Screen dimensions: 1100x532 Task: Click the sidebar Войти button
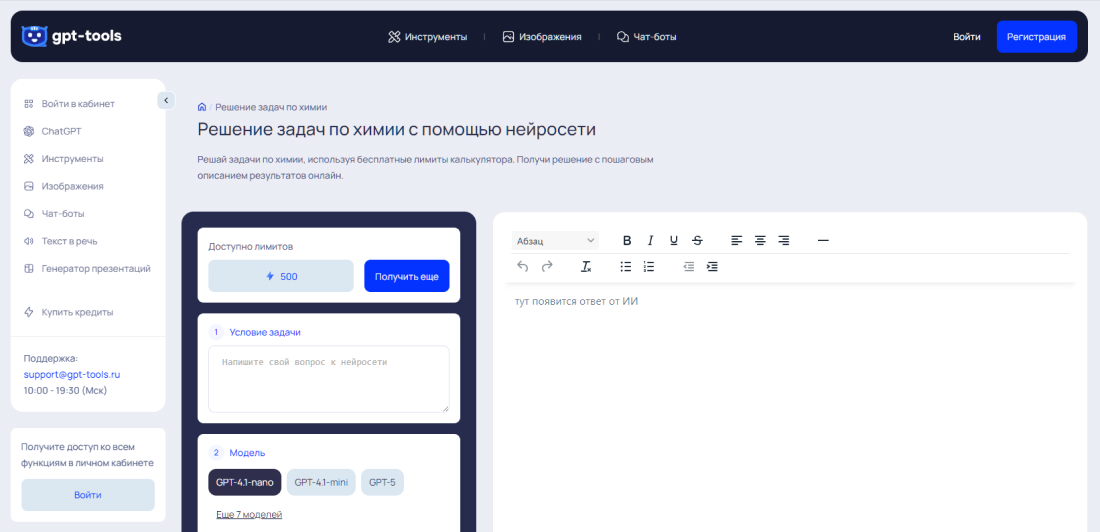(88, 495)
